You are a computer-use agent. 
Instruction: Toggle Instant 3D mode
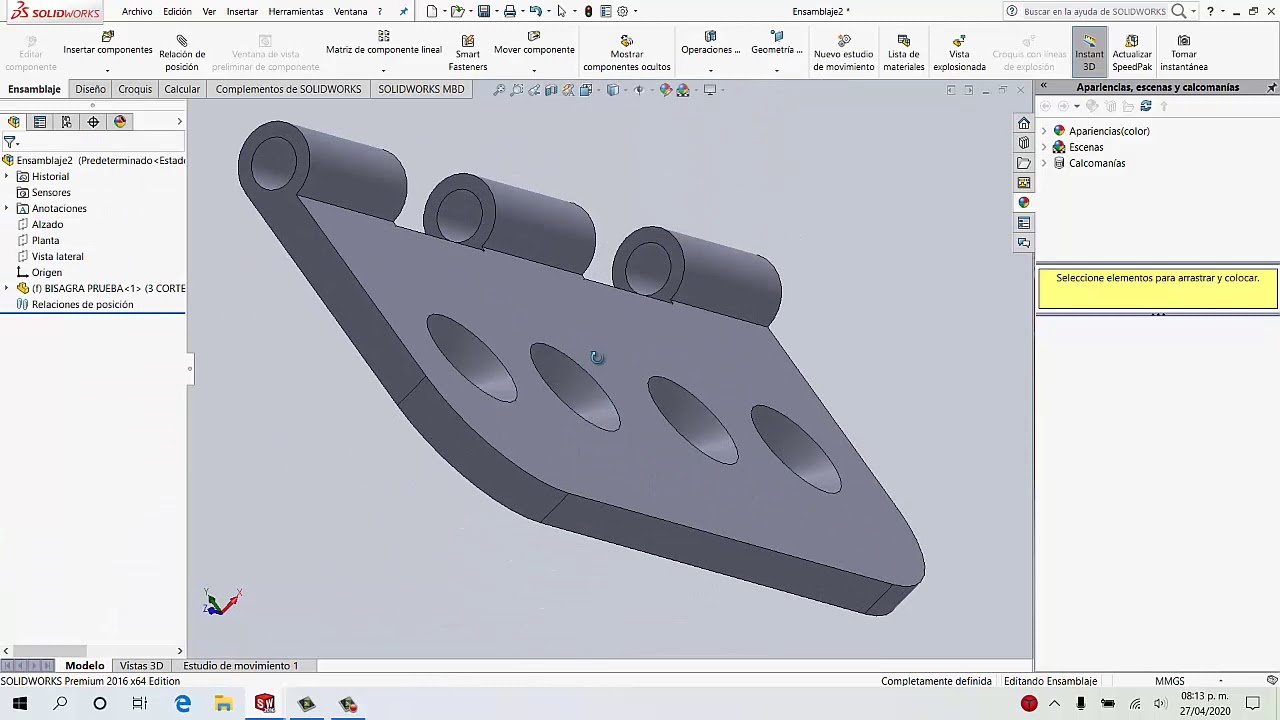[x=1089, y=53]
